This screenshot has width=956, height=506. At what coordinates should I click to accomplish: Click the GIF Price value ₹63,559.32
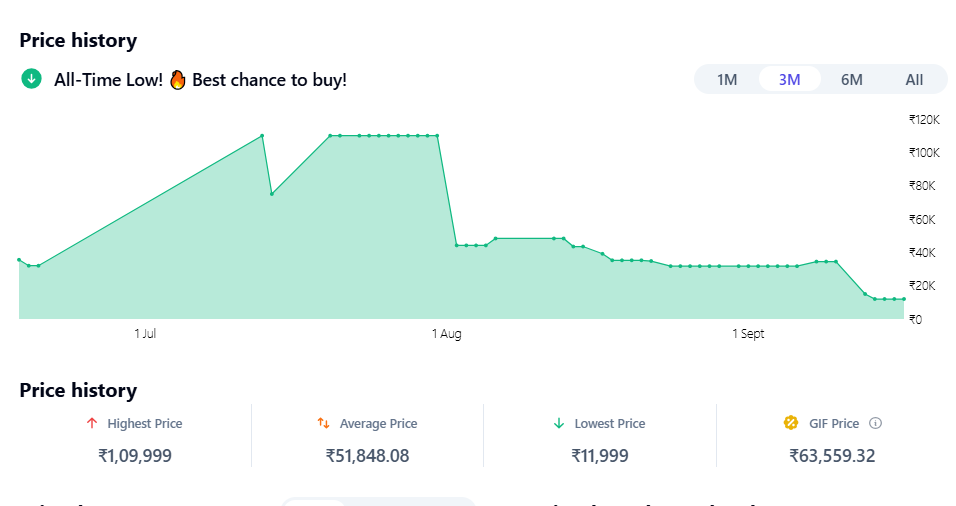[832, 456]
